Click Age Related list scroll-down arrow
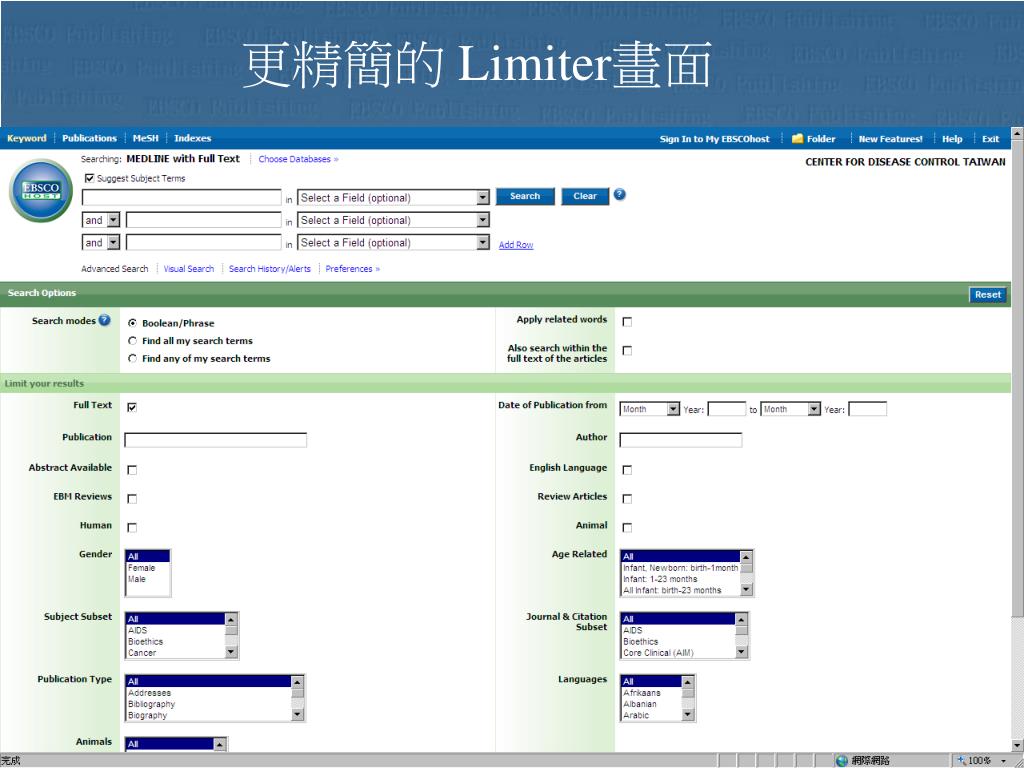The image size is (1024, 768). pyautogui.click(x=746, y=589)
